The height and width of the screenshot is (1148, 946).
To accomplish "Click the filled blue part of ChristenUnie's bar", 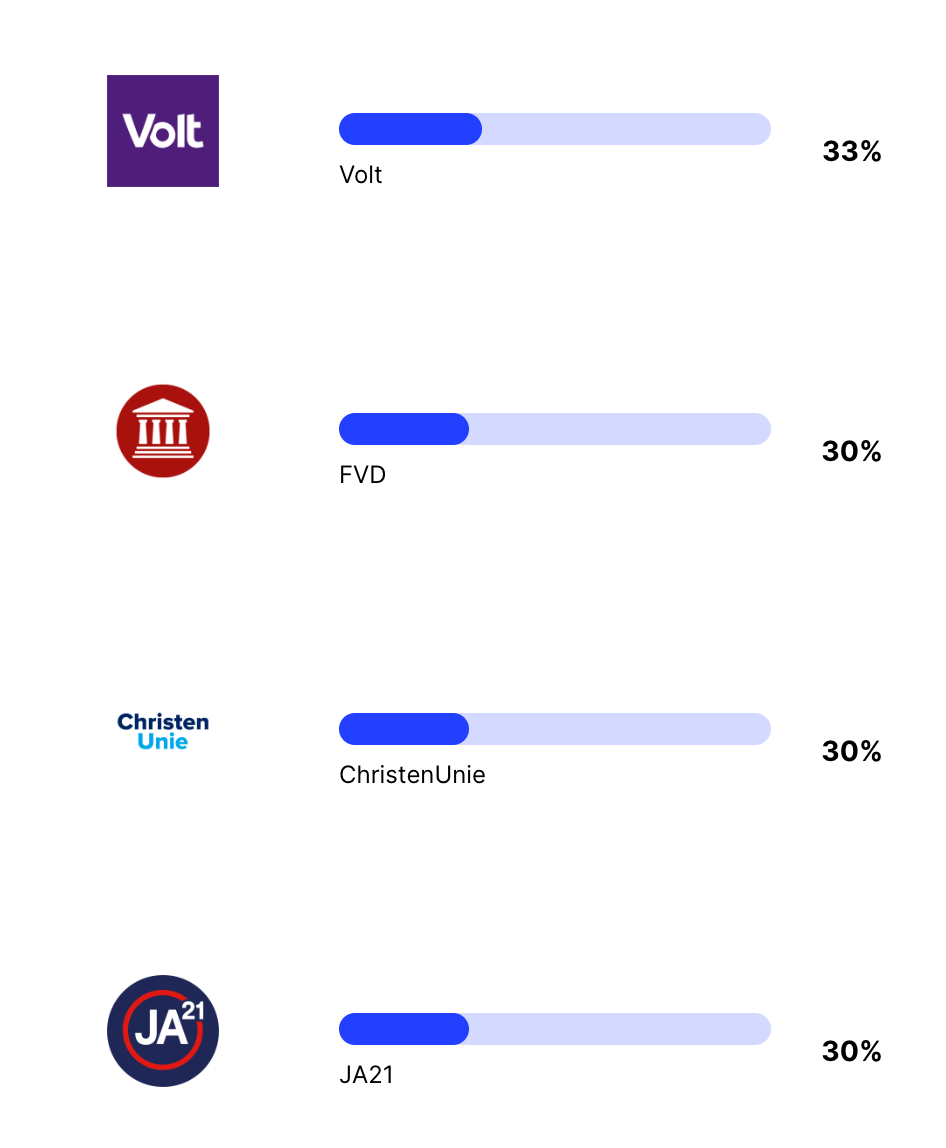I will (x=404, y=729).
